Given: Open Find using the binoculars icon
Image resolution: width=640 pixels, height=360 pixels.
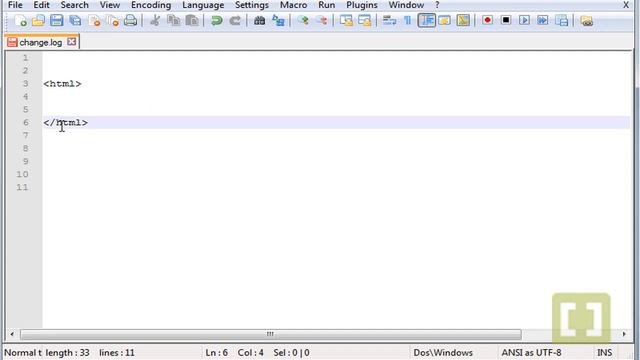Looking at the screenshot, I should click(259, 20).
